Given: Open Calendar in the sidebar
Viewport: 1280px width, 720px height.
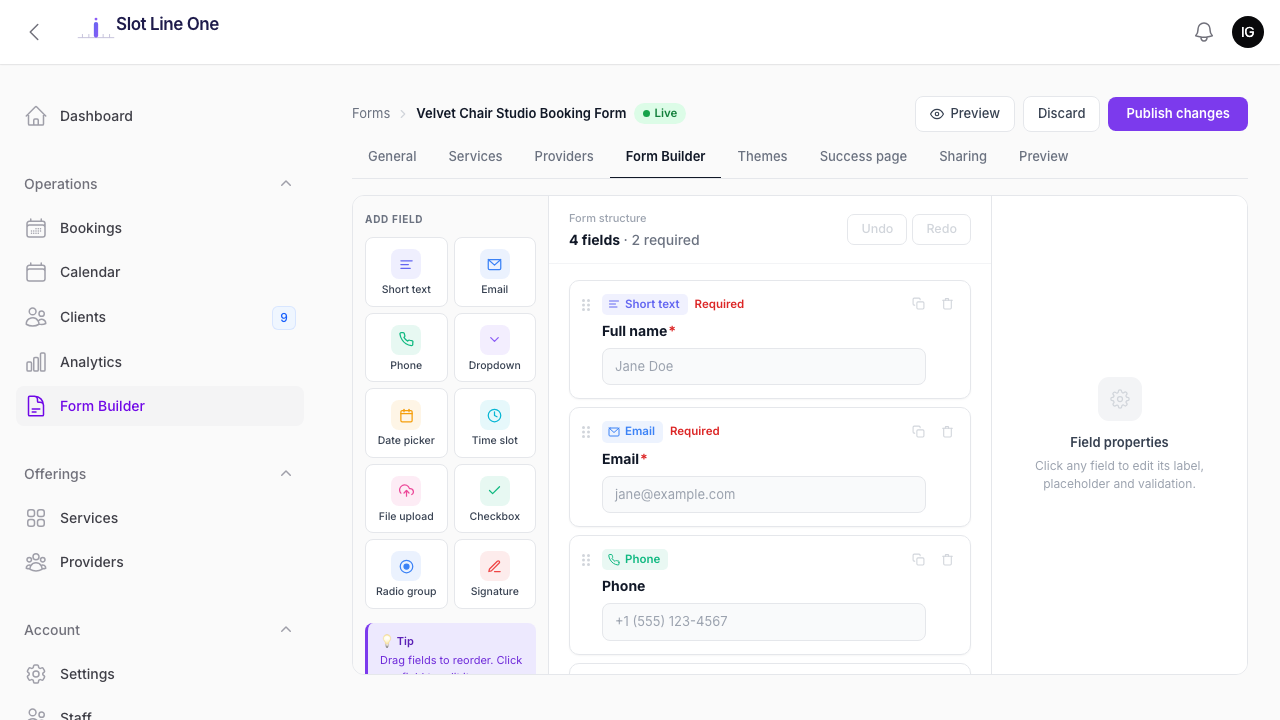Looking at the screenshot, I should [x=160, y=272].
